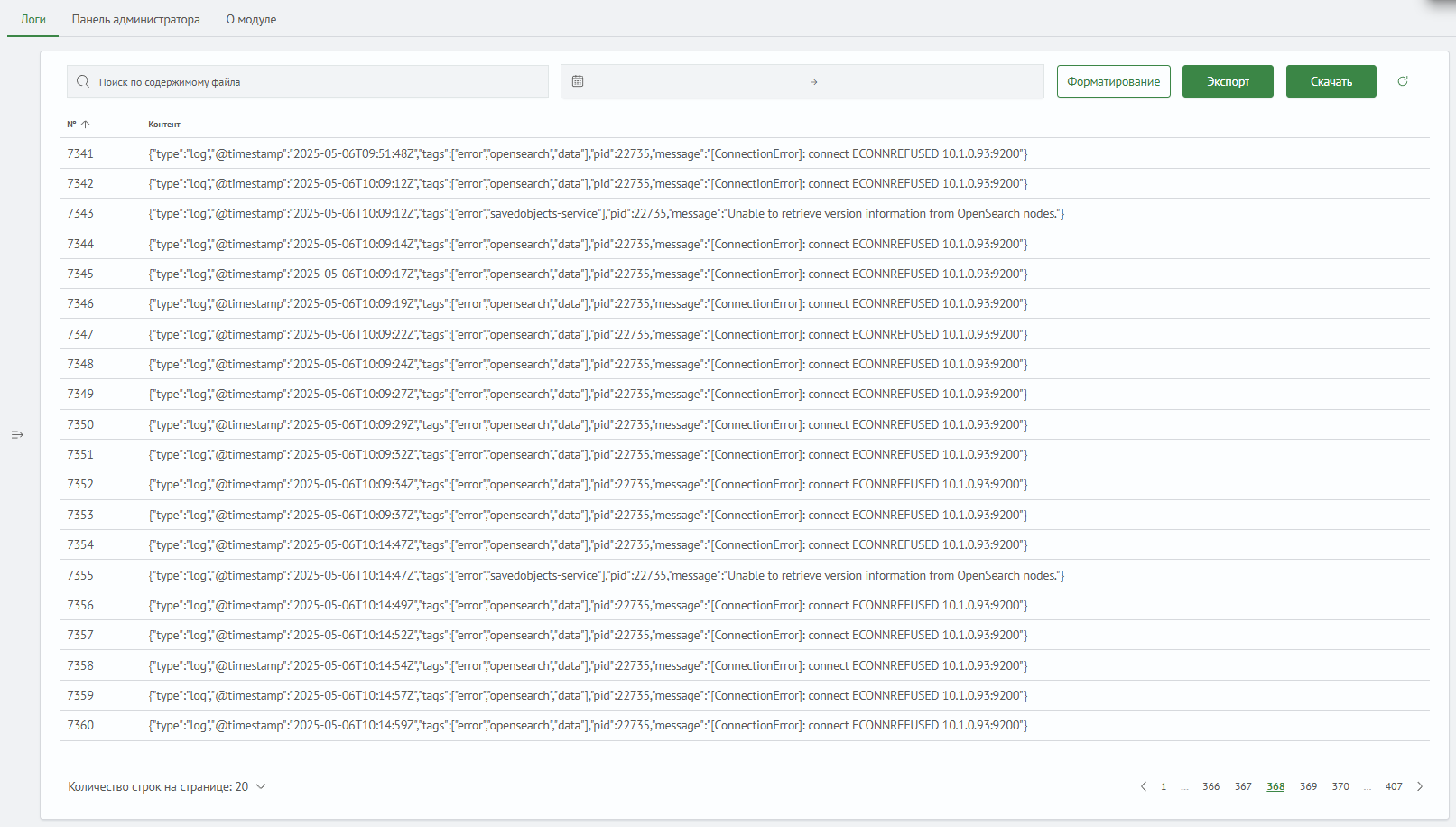
Task: Select log row number 7343
Action: point(80,214)
